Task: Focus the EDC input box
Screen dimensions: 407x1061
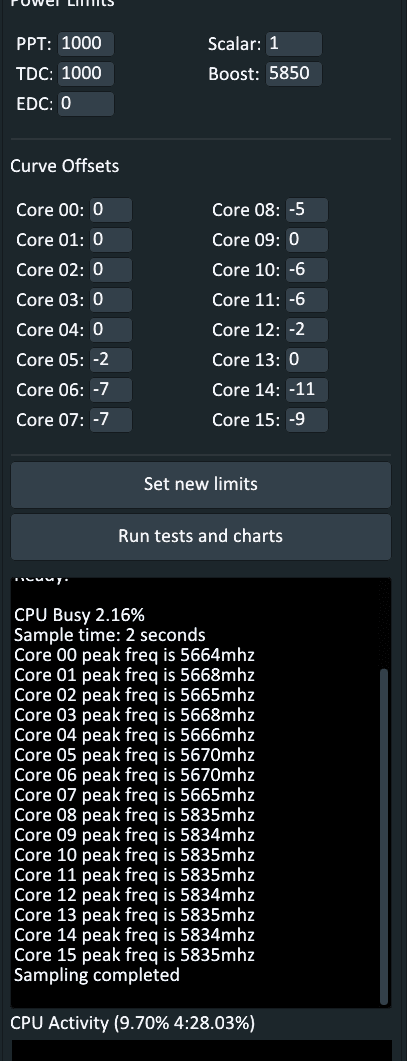Action: pos(86,104)
